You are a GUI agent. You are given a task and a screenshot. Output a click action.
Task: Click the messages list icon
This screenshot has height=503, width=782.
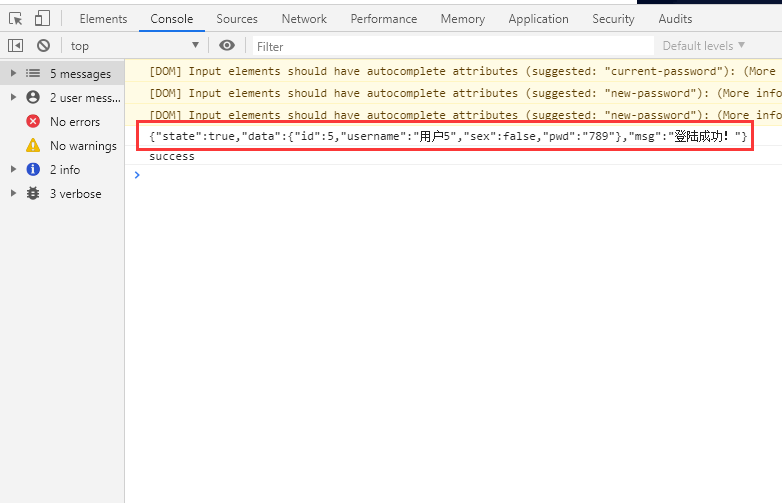(33, 73)
